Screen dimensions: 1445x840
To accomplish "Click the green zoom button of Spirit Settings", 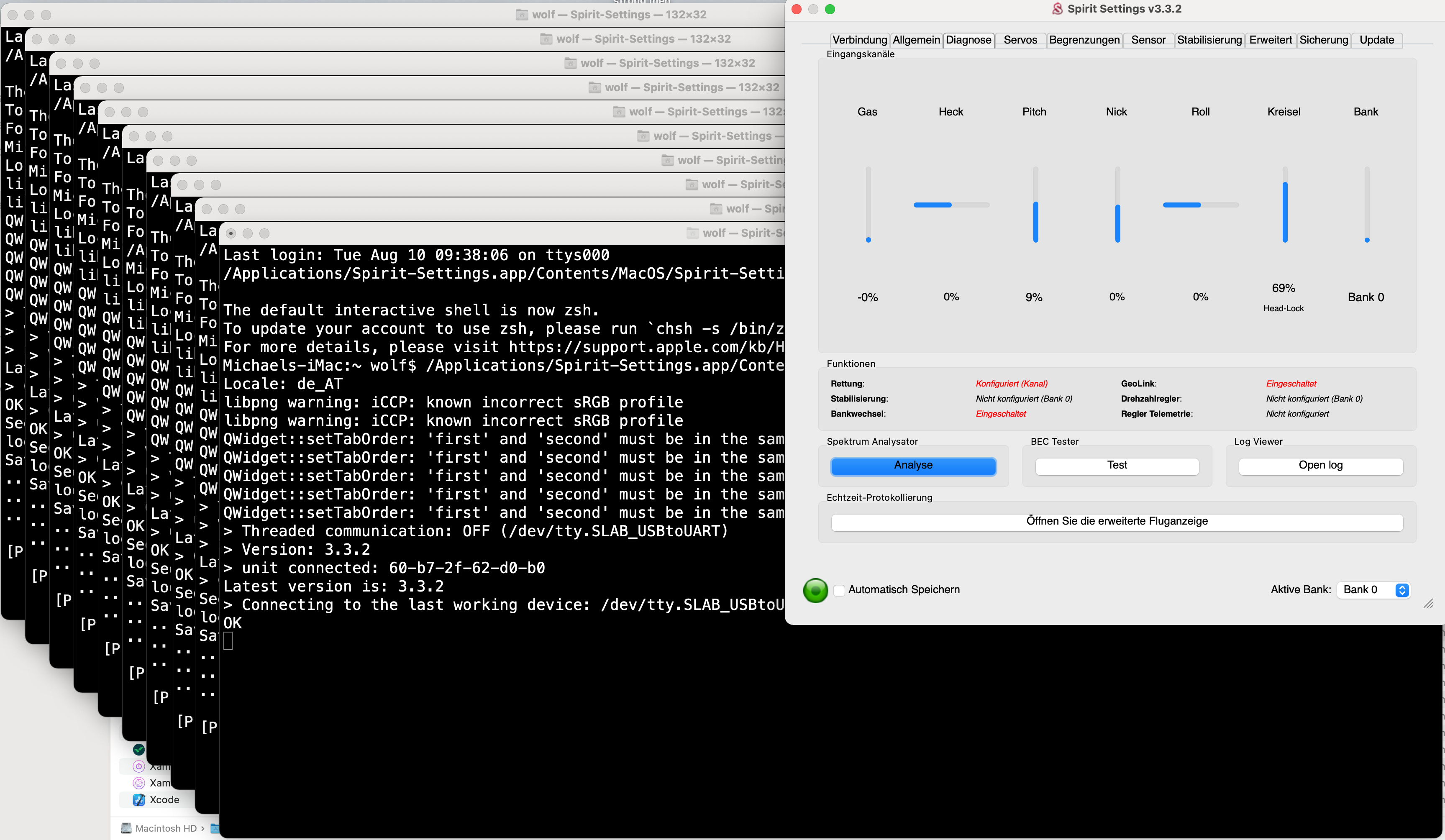I will (830, 9).
